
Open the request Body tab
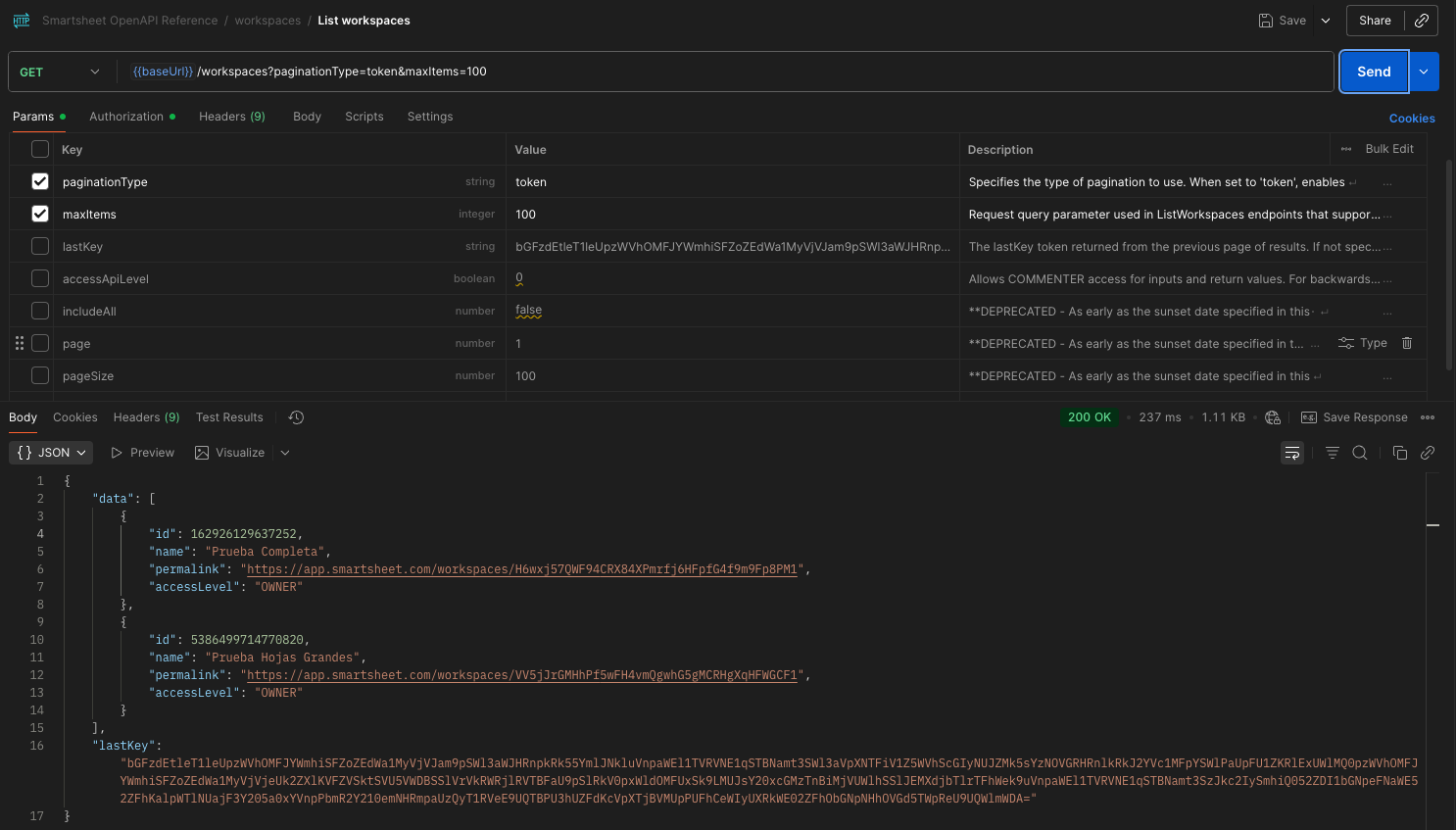tap(308, 117)
